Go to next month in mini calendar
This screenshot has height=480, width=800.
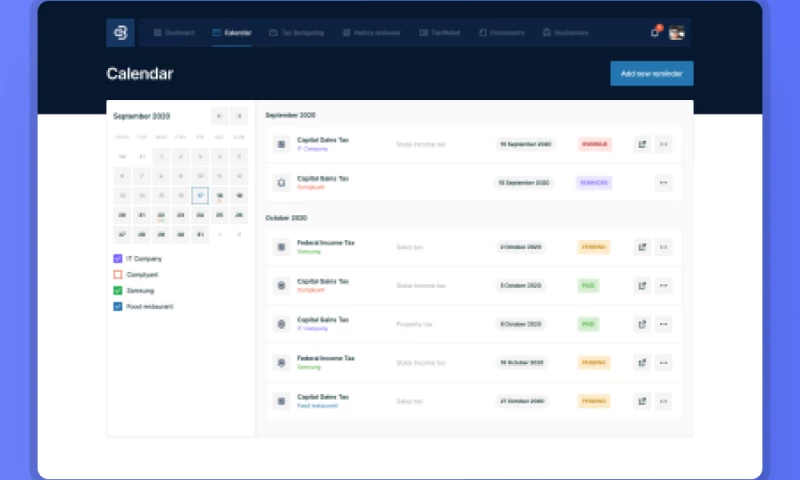[238, 116]
